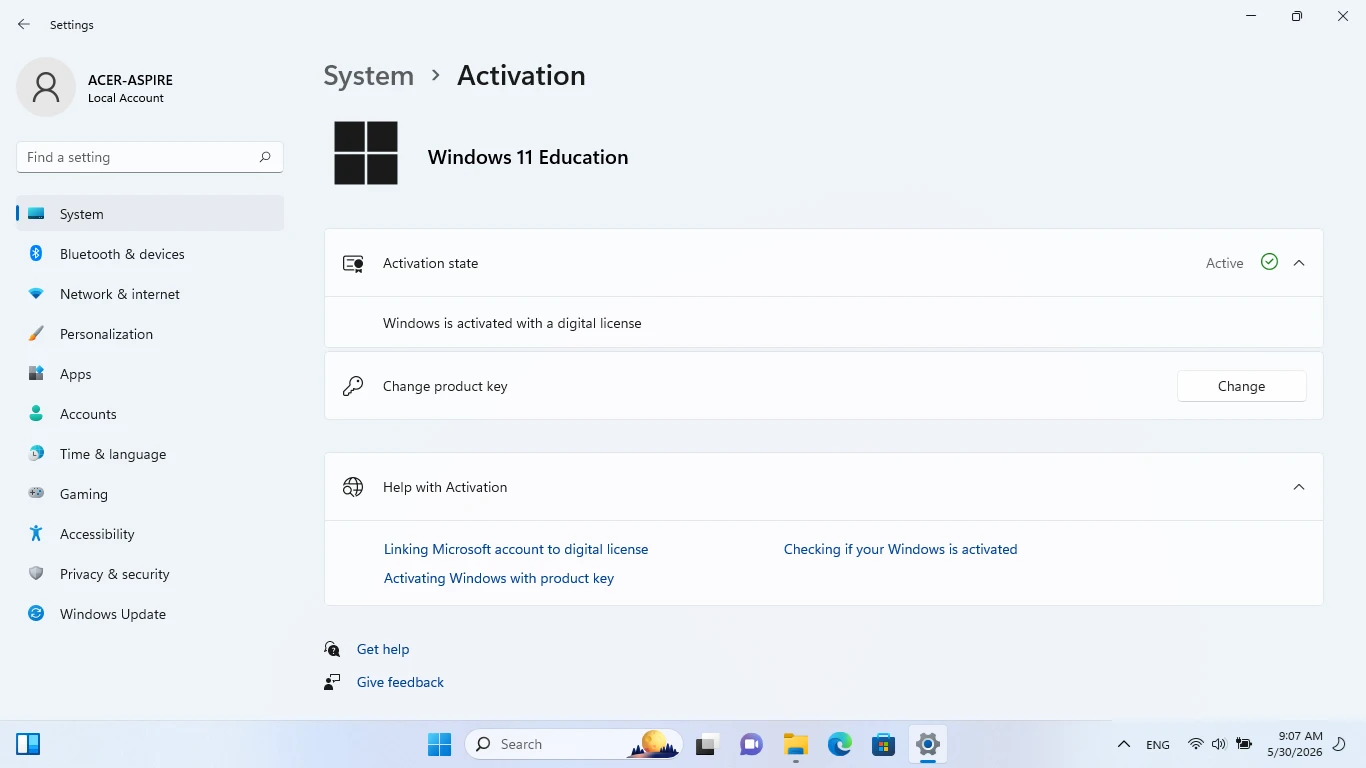Click the user profile avatar icon
This screenshot has width=1366, height=768.
tap(46, 87)
